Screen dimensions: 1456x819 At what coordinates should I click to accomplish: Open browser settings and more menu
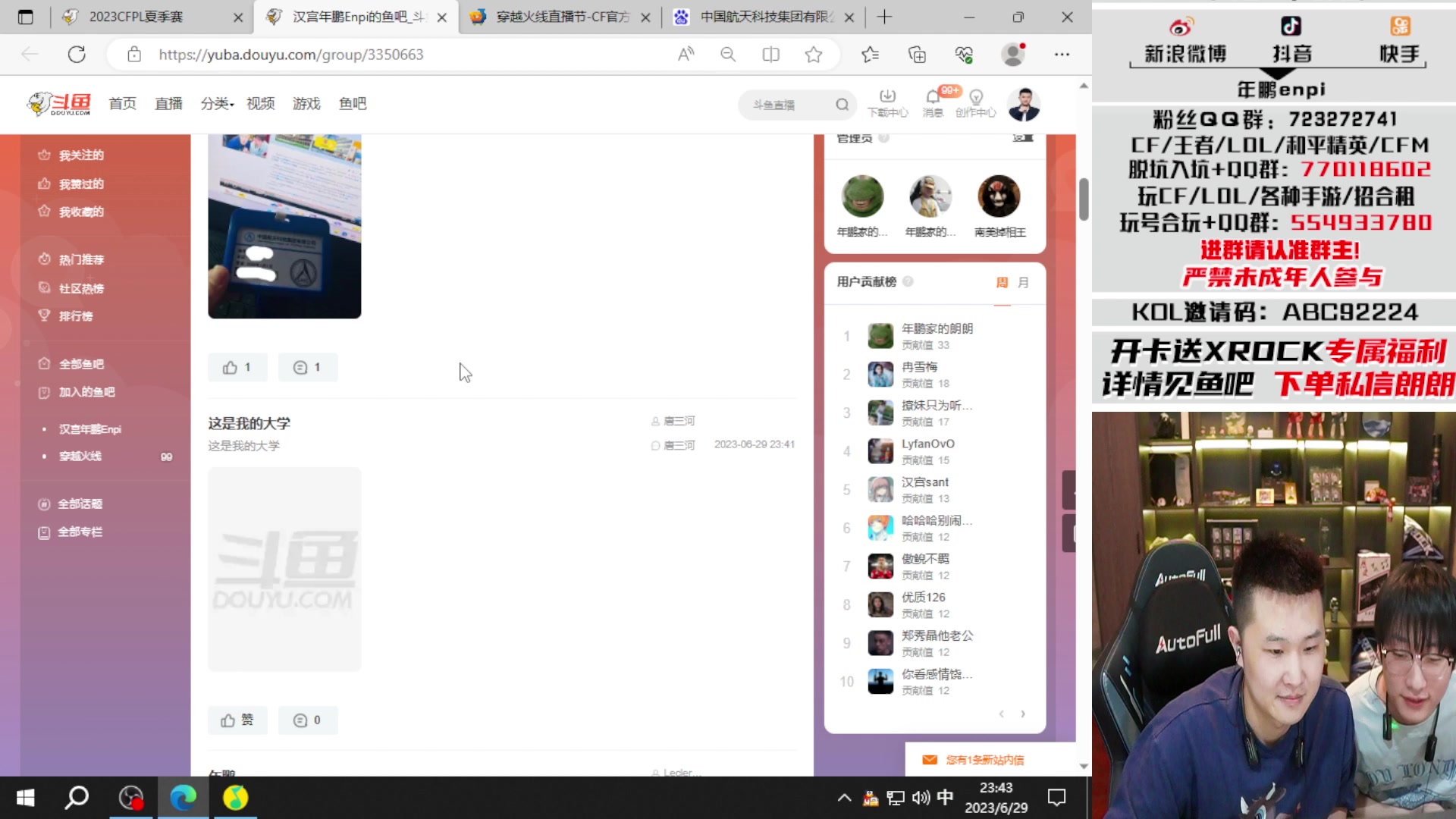(1062, 55)
